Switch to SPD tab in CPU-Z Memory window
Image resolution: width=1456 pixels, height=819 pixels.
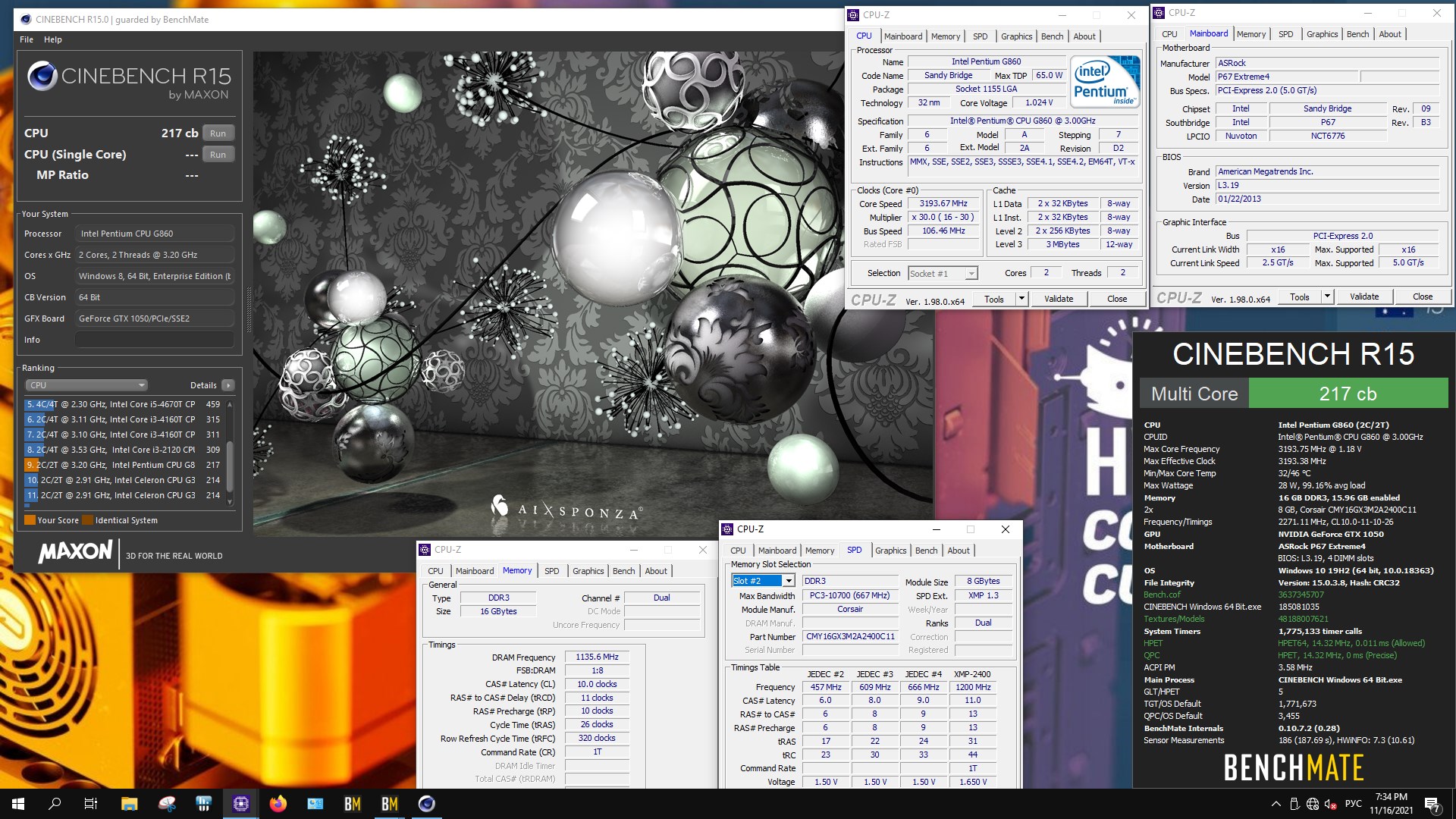pos(551,571)
